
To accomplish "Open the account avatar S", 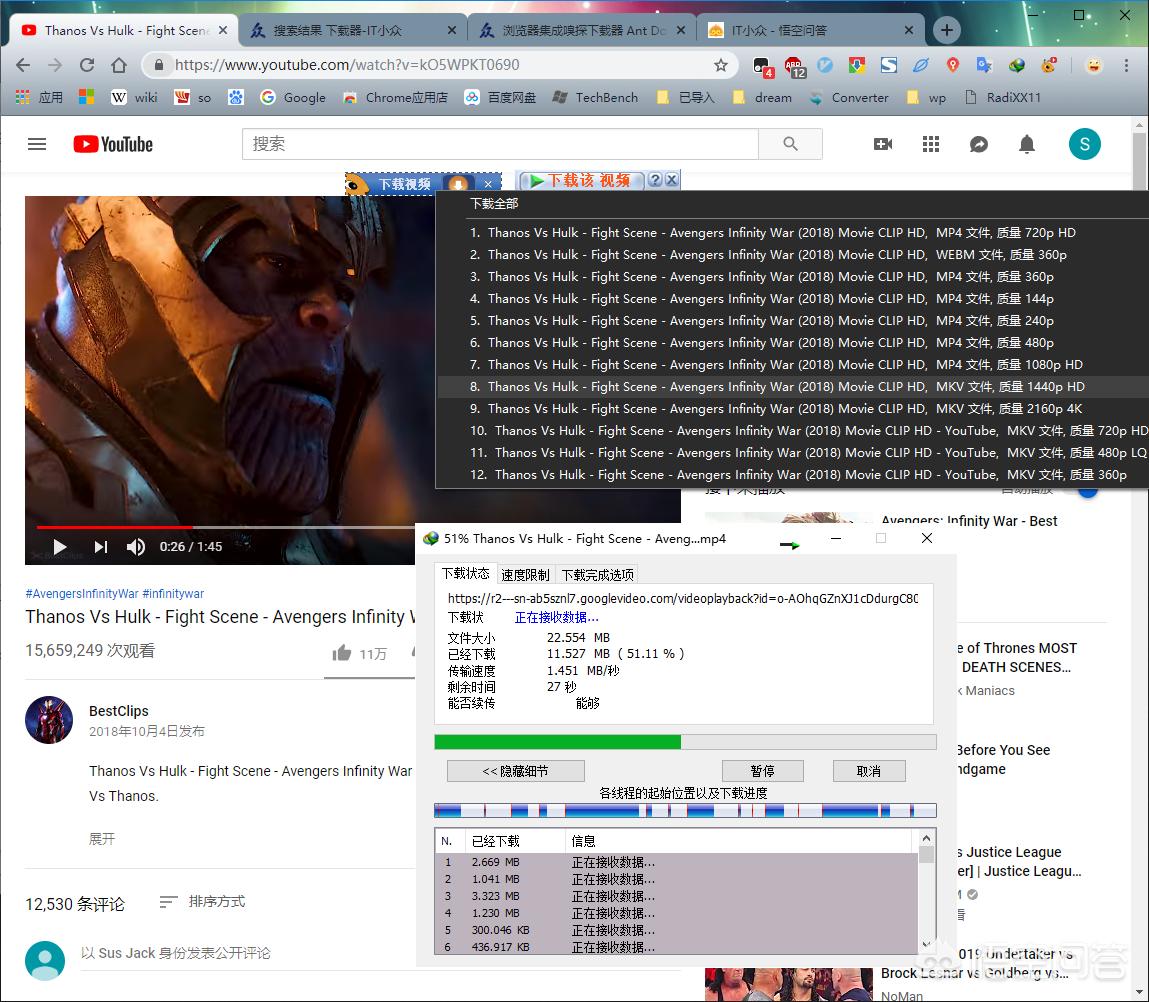I will pos(1085,144).
